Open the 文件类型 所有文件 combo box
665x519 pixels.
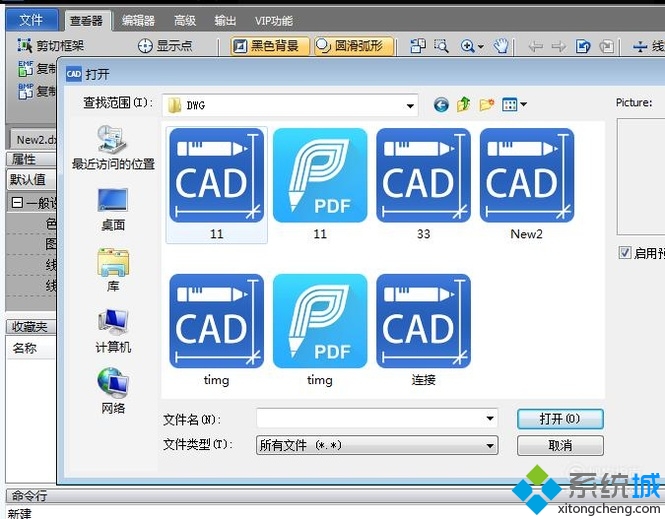point(377,445)
